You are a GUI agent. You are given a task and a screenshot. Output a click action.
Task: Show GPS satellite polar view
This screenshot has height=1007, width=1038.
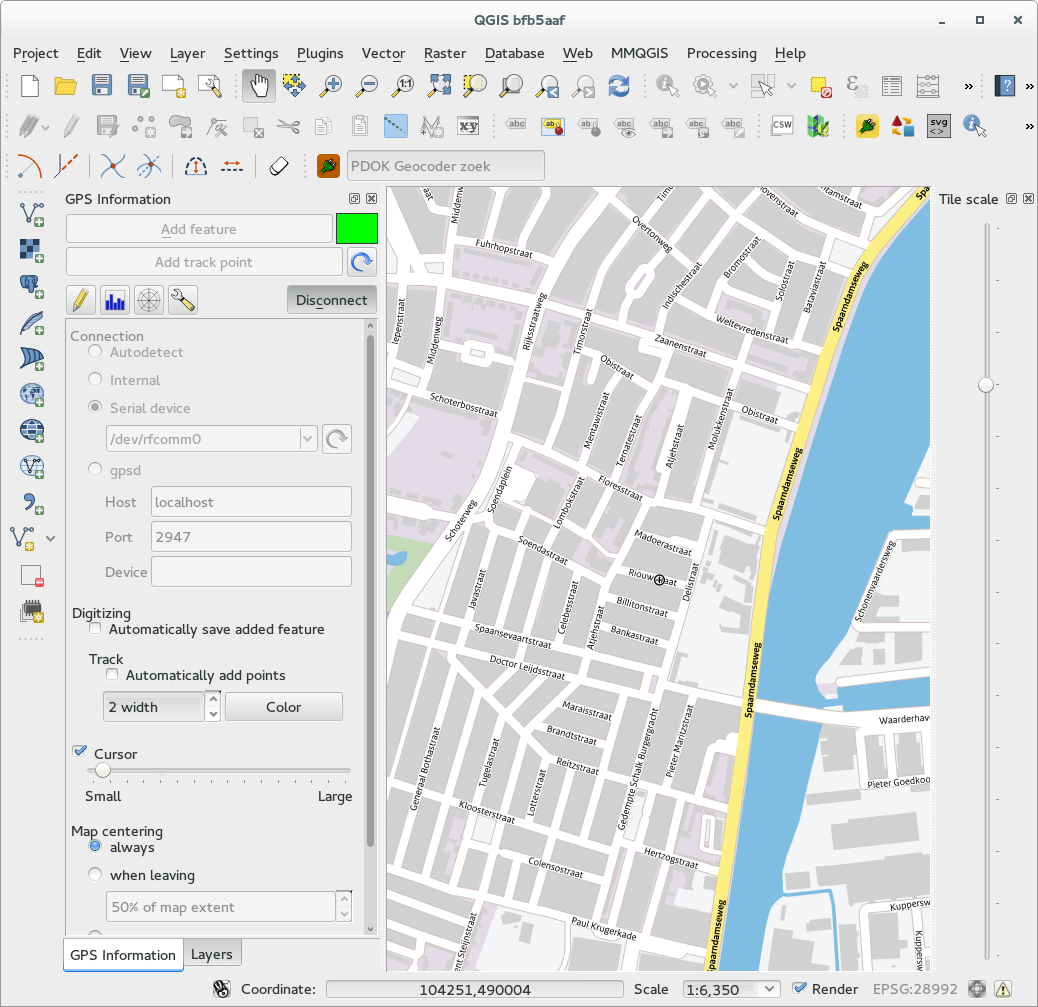(x=149, y=301)
